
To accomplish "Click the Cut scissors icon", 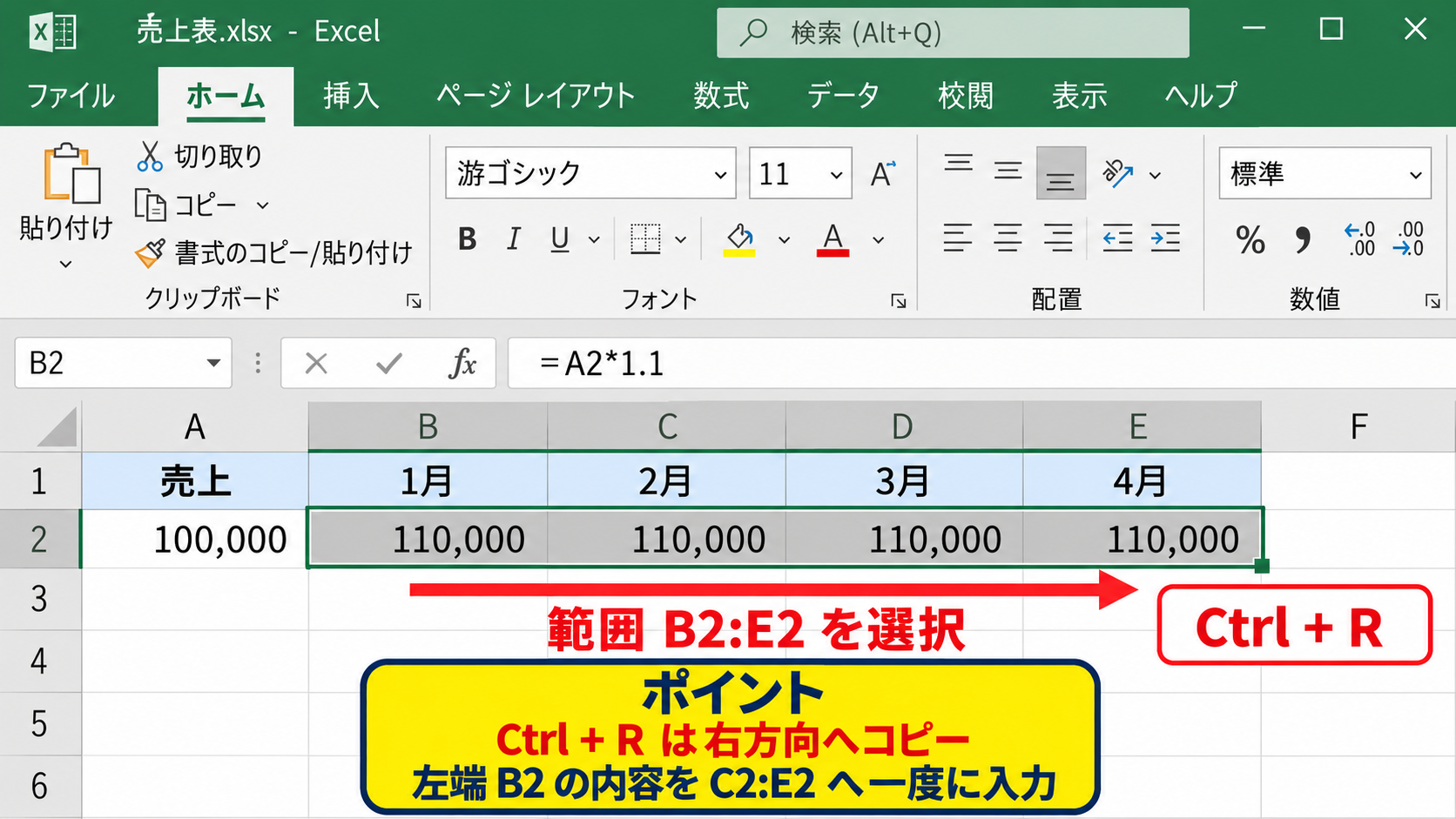I will click(x=150, y=157).
